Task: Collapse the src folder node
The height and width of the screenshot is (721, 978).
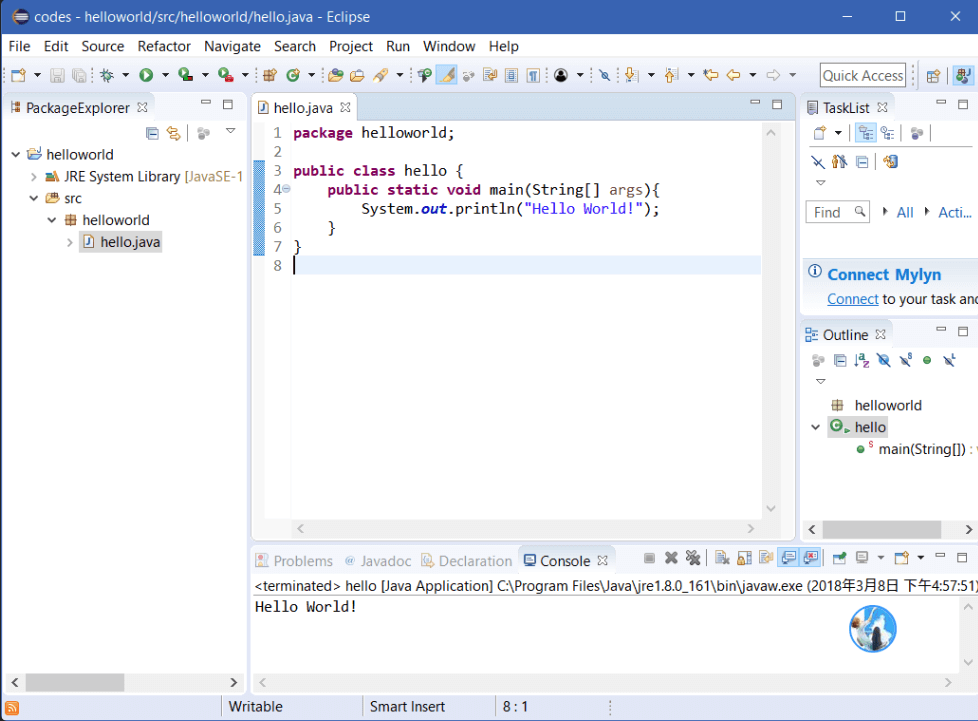Action: coord(34,198)
